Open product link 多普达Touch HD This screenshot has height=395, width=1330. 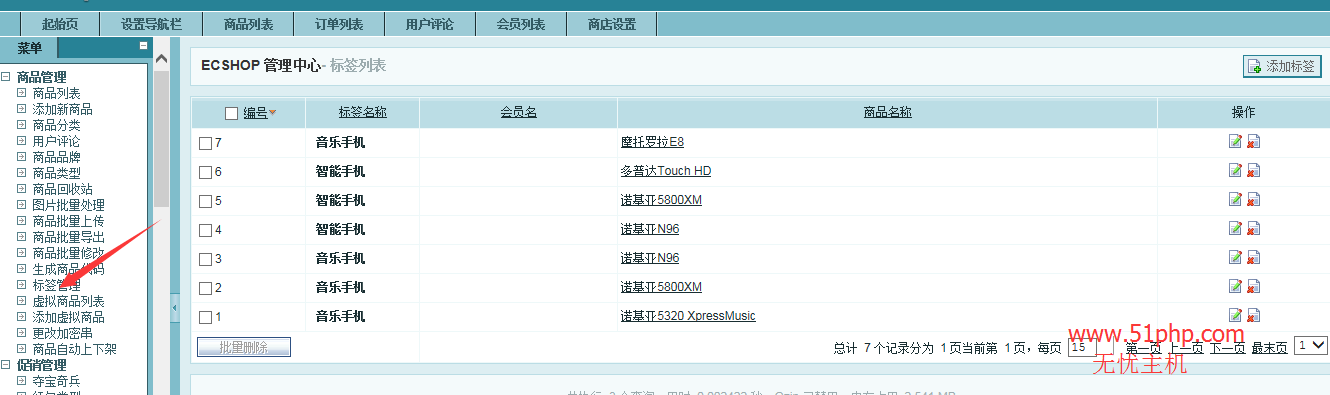click(666, 171)
